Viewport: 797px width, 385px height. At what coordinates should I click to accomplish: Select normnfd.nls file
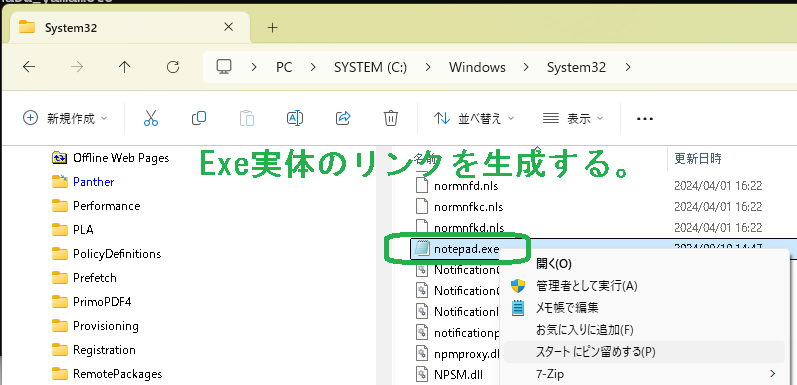coord(466,186)
